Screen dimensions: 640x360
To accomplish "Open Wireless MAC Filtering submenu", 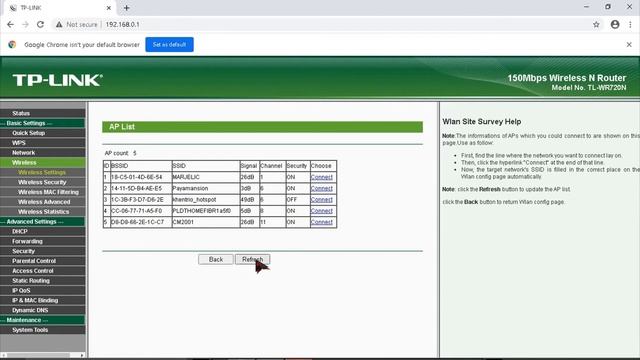I will [43, 192].
